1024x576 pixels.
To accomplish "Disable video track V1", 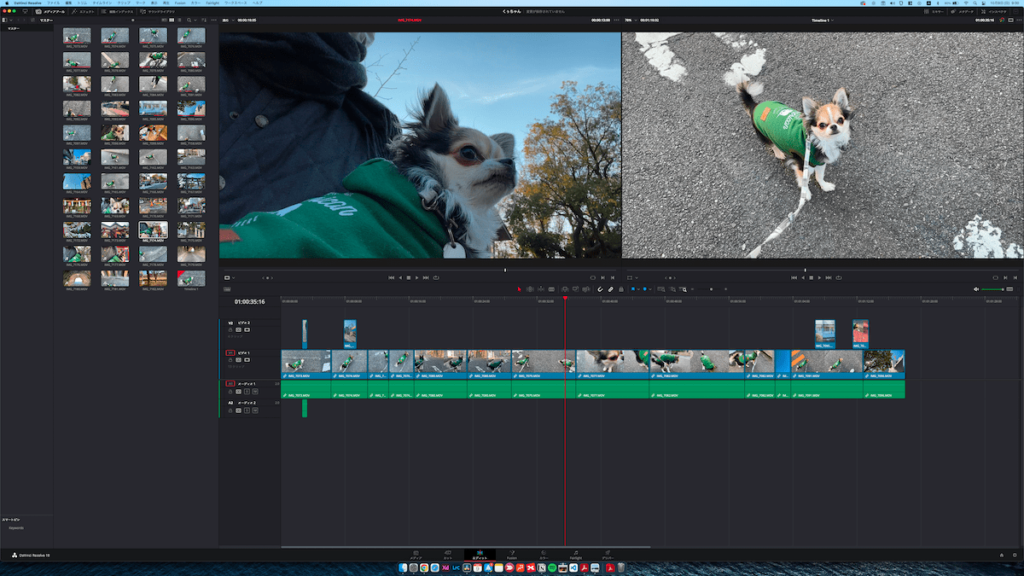I will pyautogui.click(x=247, y=360).
